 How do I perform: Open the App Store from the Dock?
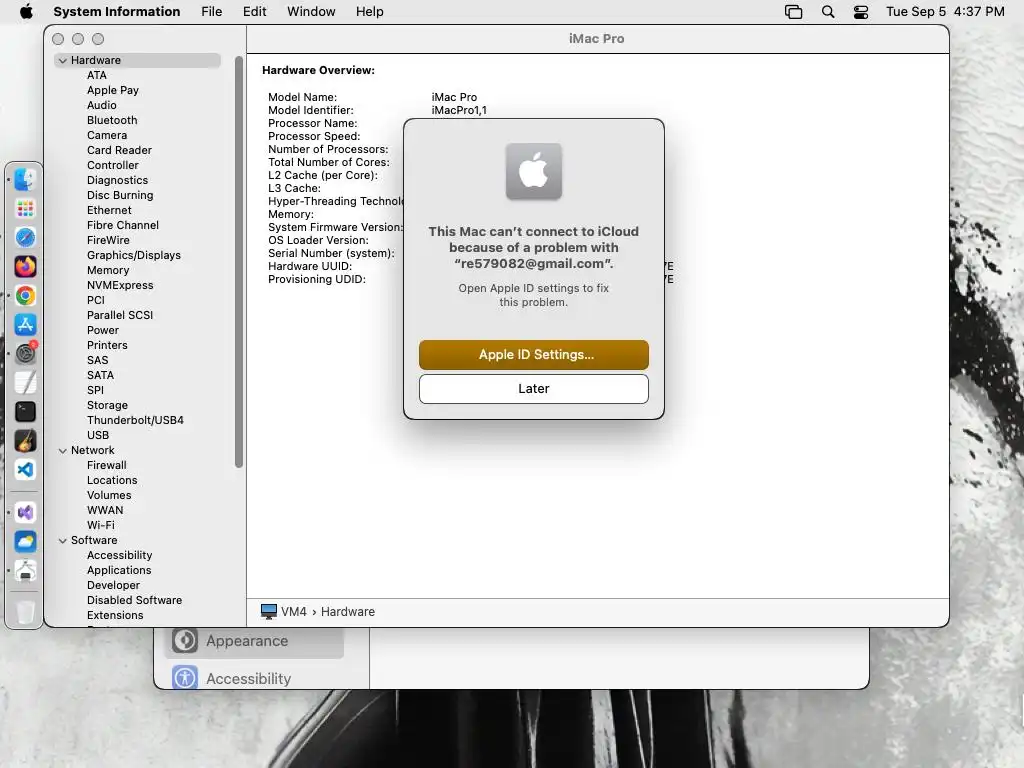point(25,325)
